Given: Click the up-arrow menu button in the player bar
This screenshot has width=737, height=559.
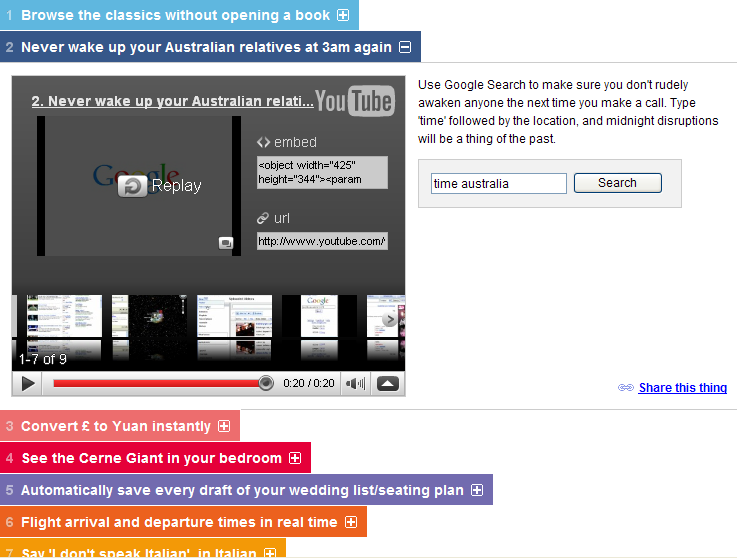Looking at the screenshot, I should 388,383.
